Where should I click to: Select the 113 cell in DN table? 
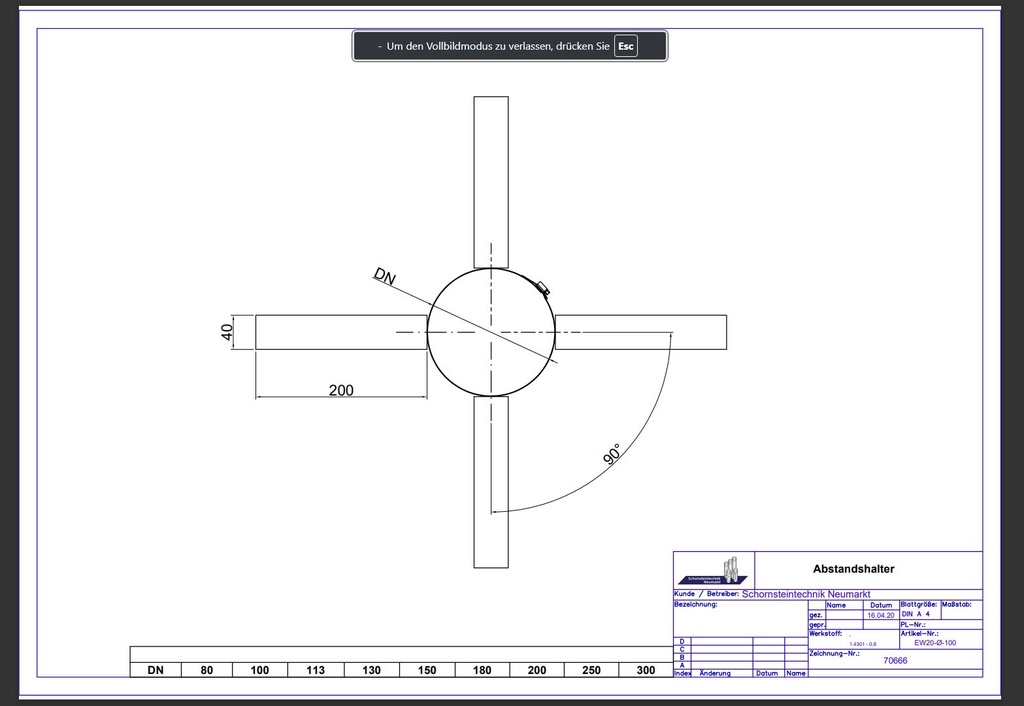click(x=315, y=670)
